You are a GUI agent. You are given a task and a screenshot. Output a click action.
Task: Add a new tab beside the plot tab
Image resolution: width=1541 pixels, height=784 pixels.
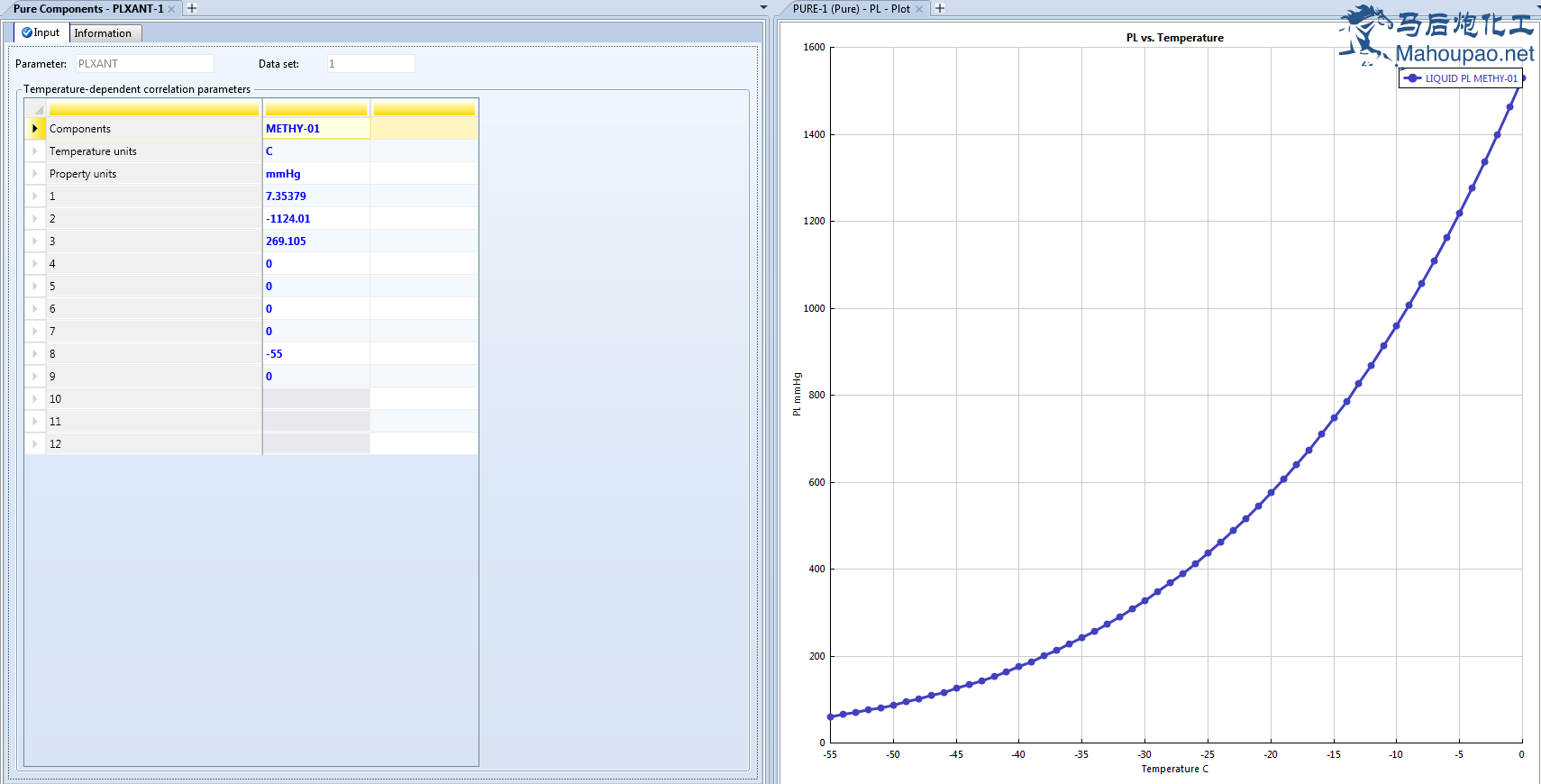(940, 8)
